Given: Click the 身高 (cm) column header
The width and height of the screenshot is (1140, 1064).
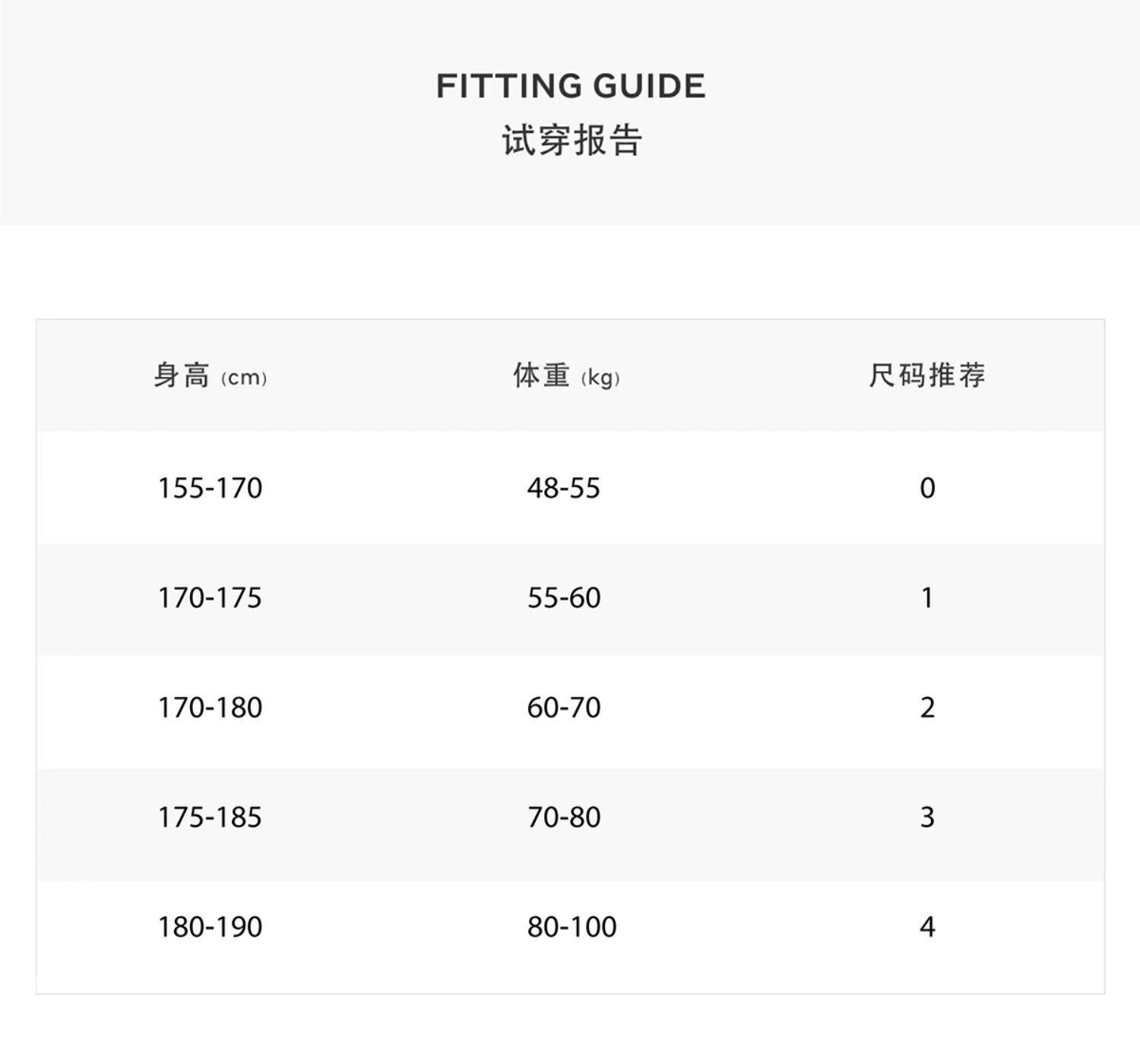Looking at the screenshot, I should tap(210, 375).
